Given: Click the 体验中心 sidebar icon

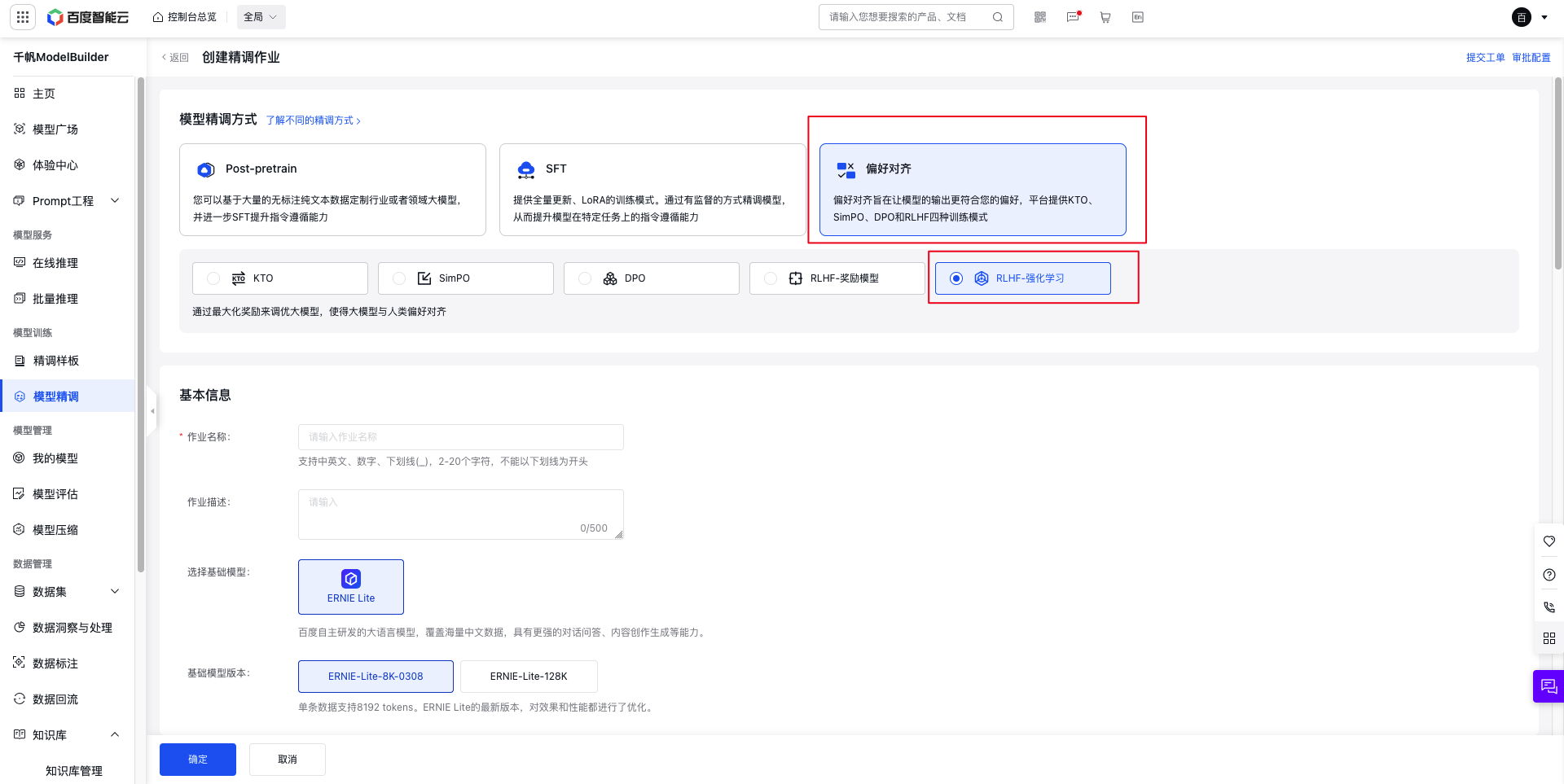Looking at the screenshot, I should (20, 164).
